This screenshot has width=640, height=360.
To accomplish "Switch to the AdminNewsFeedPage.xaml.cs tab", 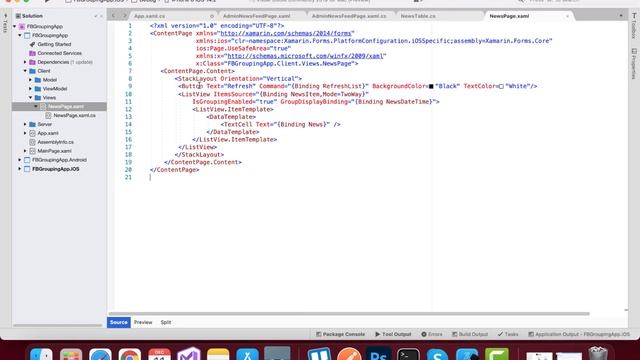I will click(350, 16).
